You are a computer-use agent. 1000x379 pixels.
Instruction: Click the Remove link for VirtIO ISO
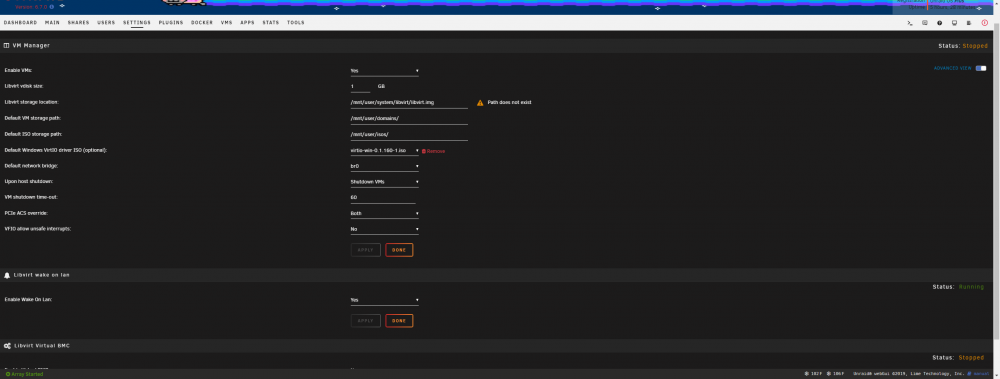436,151
